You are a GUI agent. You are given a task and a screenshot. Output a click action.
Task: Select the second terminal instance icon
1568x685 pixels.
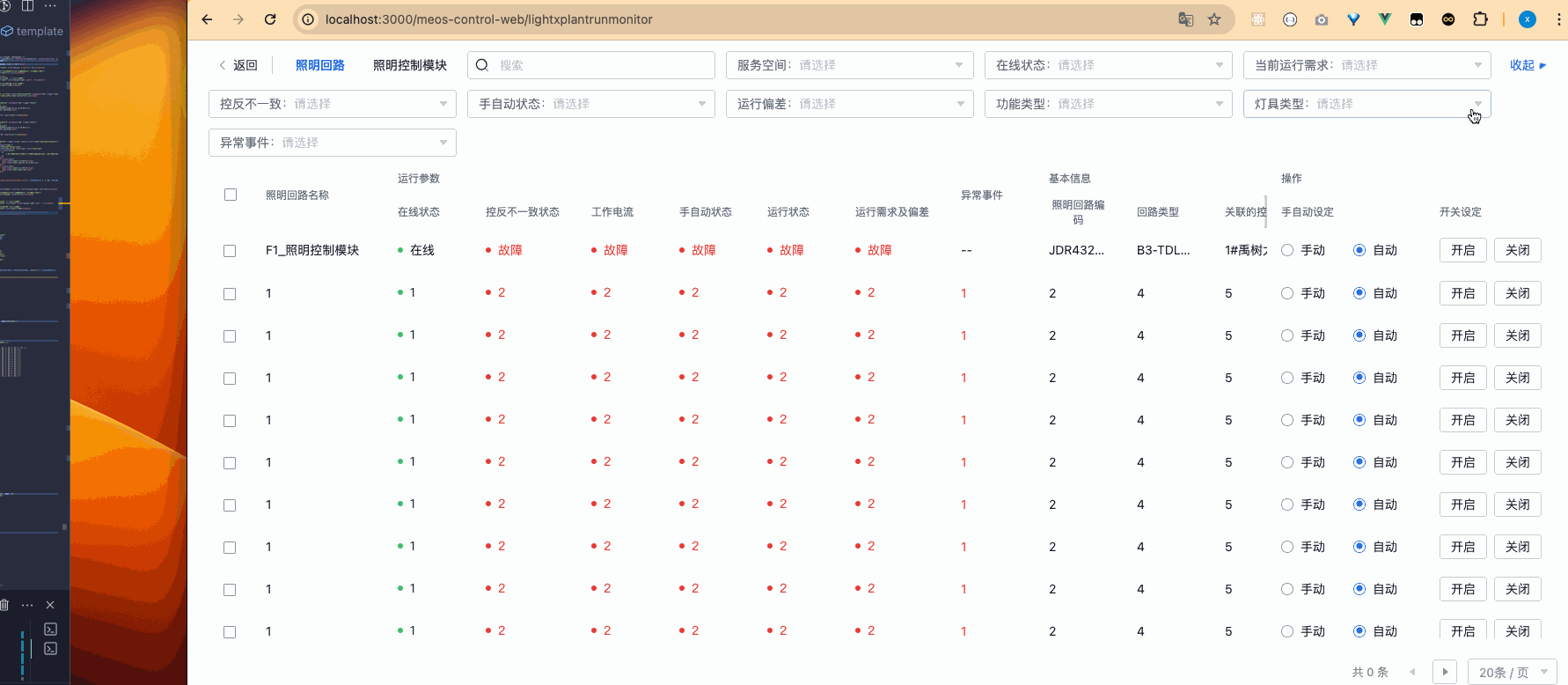[50, 649]
